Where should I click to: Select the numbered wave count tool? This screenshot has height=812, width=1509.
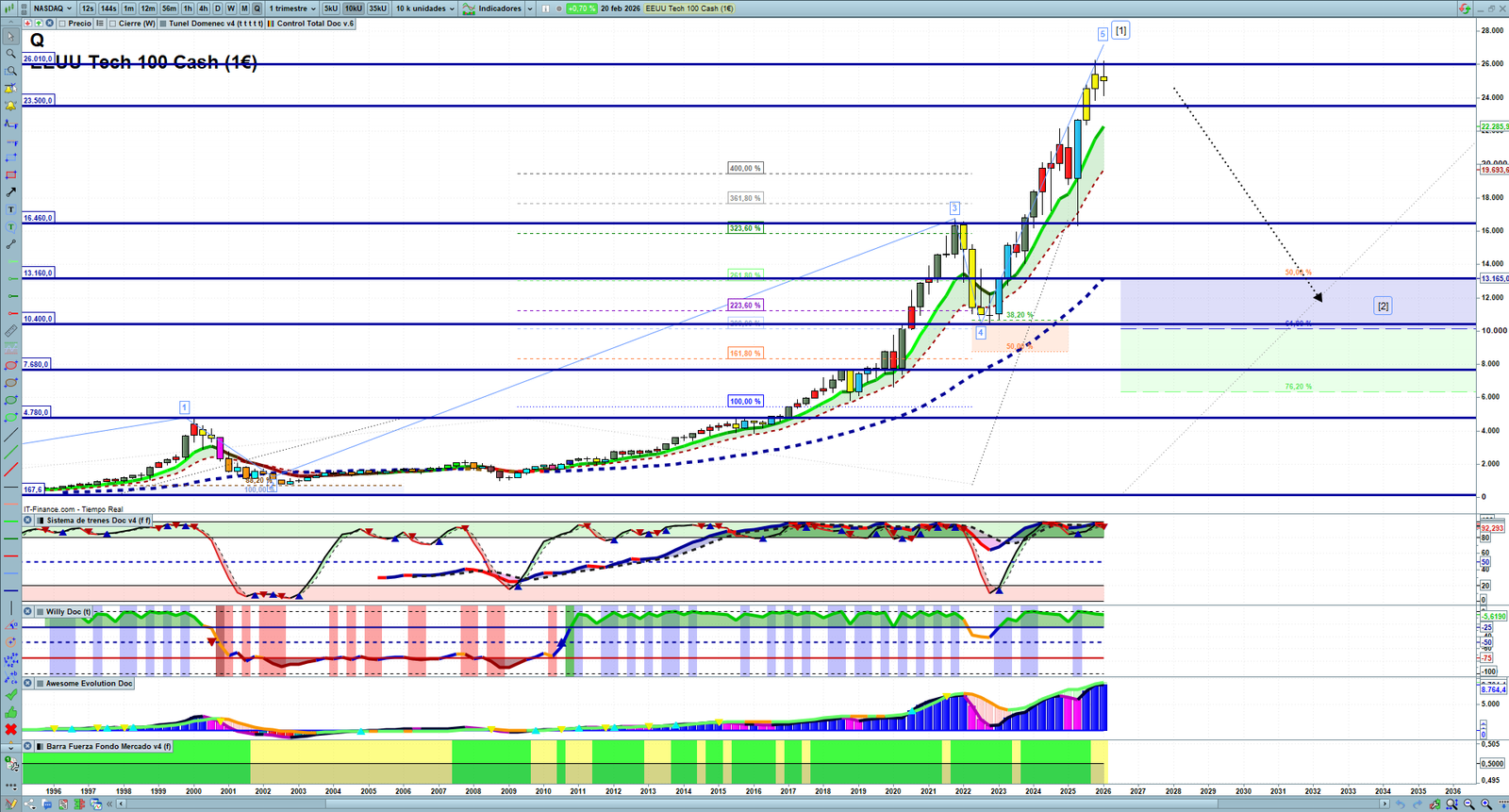click(x=10, y=660)
